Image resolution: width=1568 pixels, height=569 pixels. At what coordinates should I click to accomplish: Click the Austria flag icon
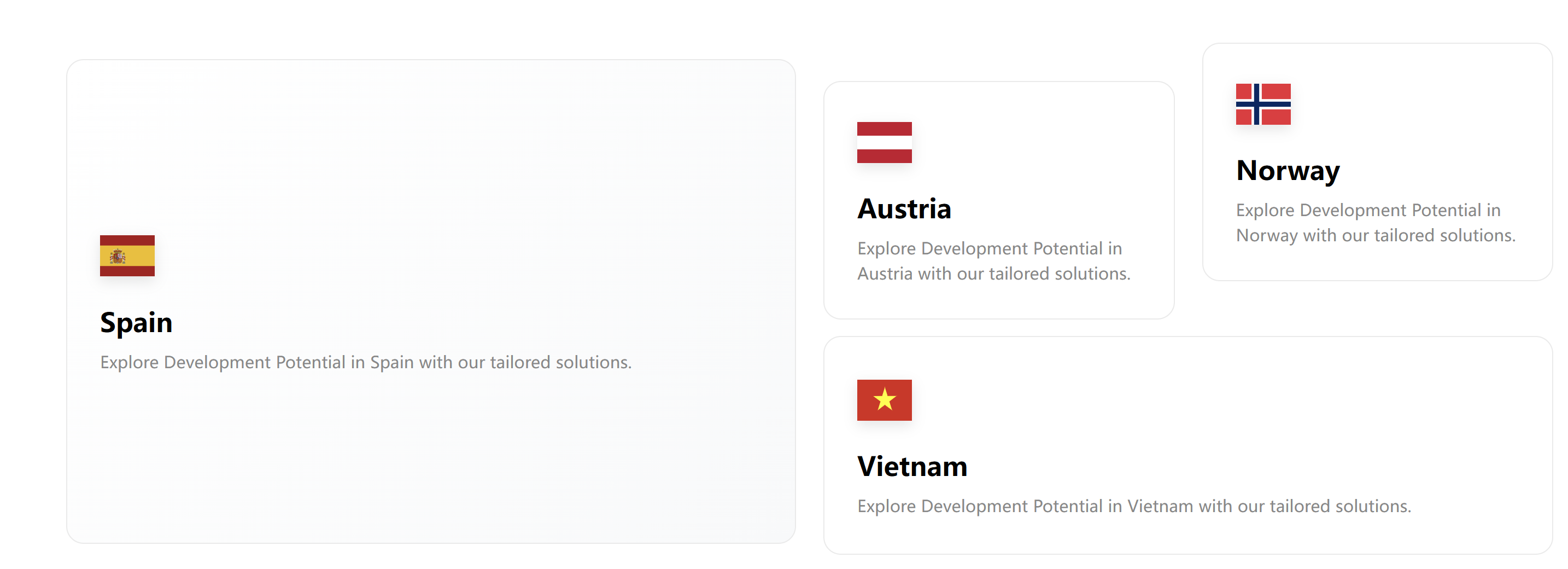(884, 143)
